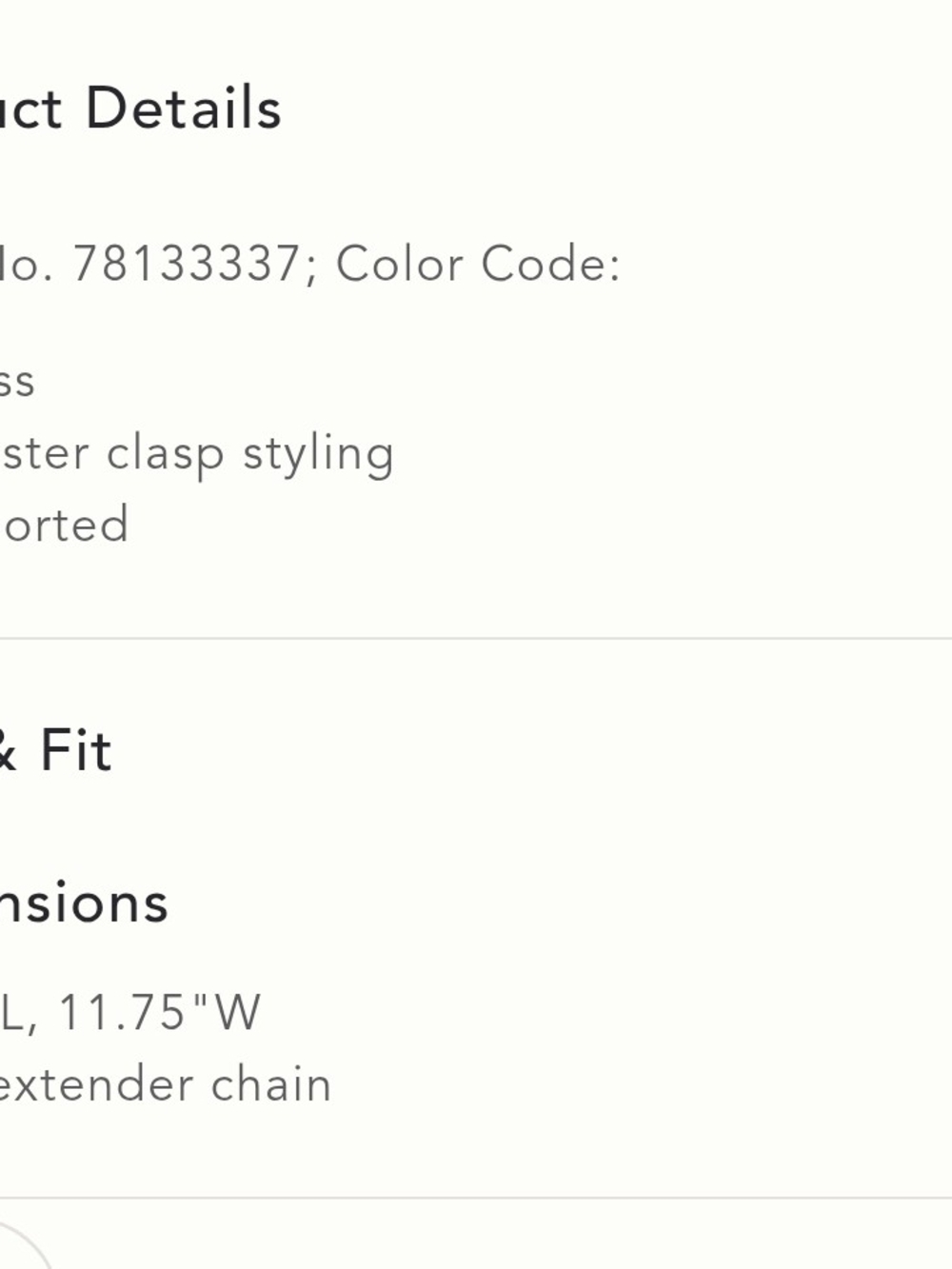Click the length 'L,' measurement text
This screenshot has width=952, height=1269.
pyautogui.click(x=19, y=1013)
